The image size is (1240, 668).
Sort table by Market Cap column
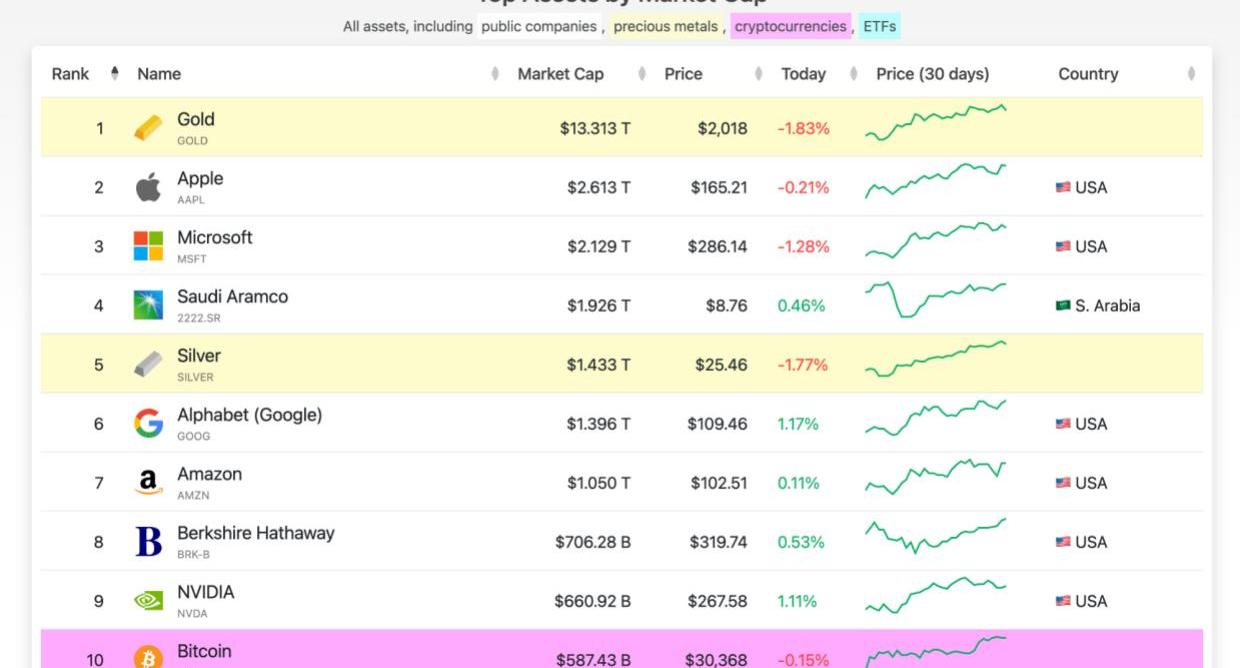pos(560,74)
